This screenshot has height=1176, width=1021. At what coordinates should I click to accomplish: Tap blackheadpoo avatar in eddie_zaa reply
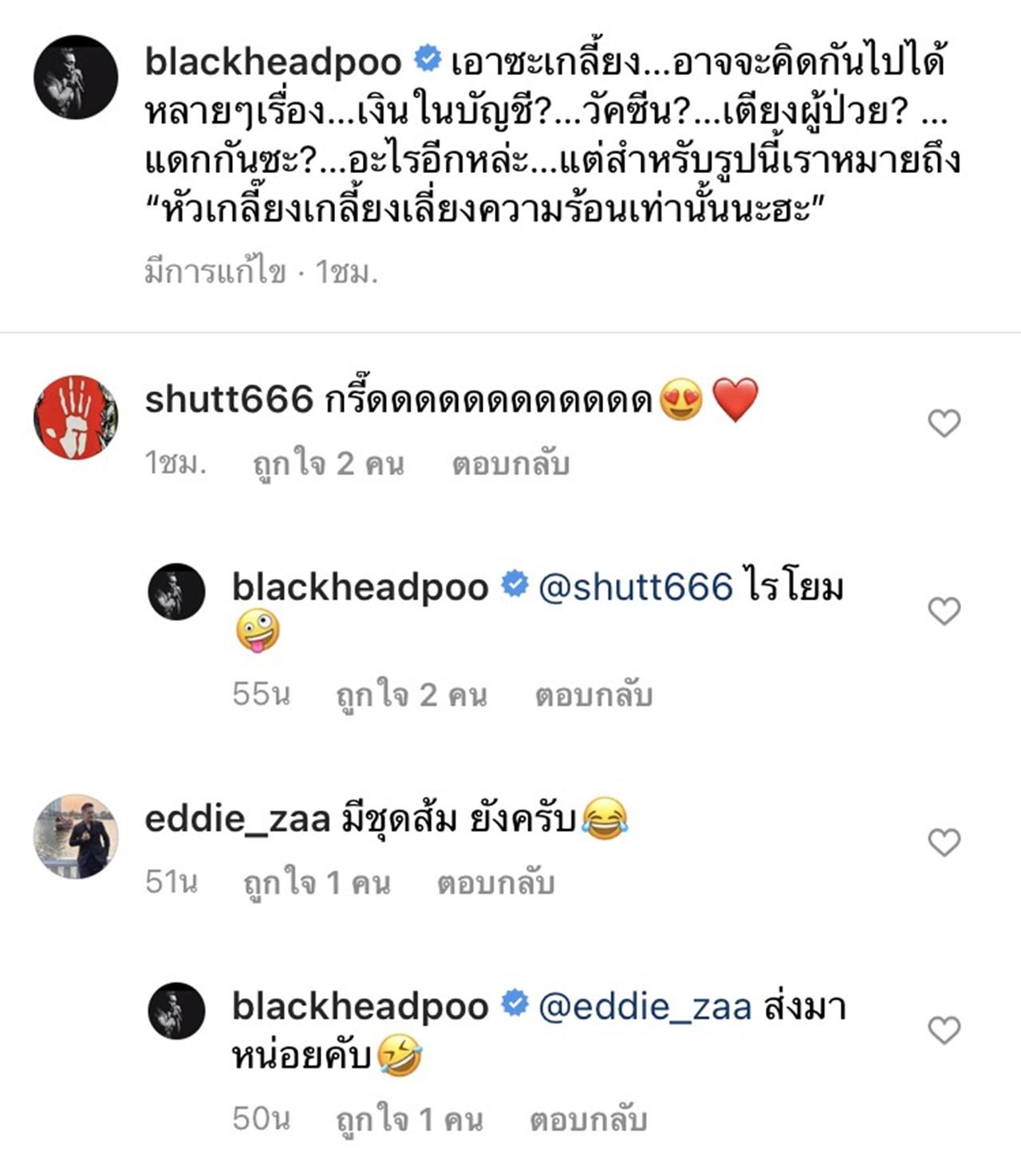point(177,1011)
